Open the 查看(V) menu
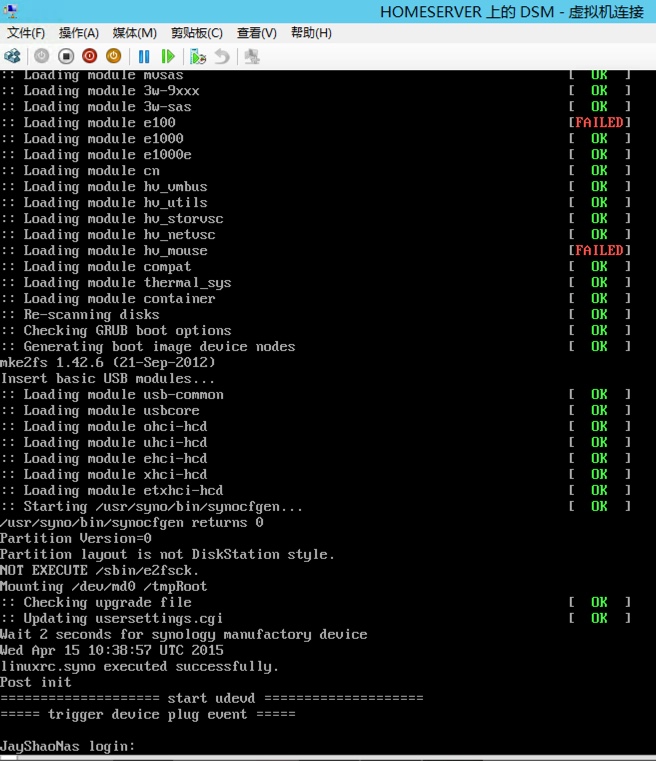Viewport: 656px width, 761px height. pyautogui.click(x=257, y=33)
